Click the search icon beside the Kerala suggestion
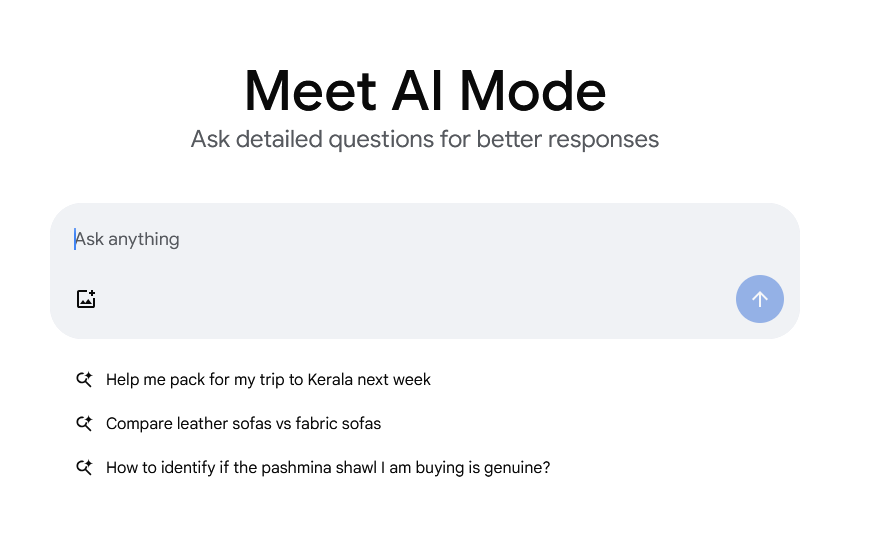876x534 pixels. (85, 380)
